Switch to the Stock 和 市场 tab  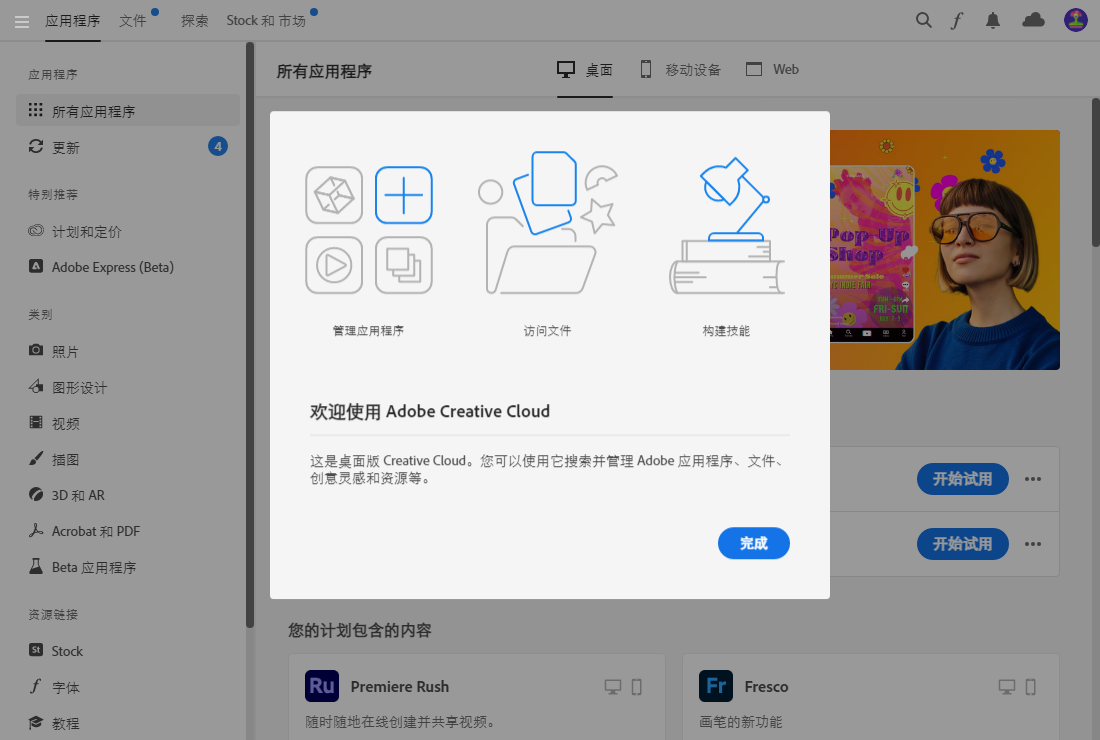(266, 21)
